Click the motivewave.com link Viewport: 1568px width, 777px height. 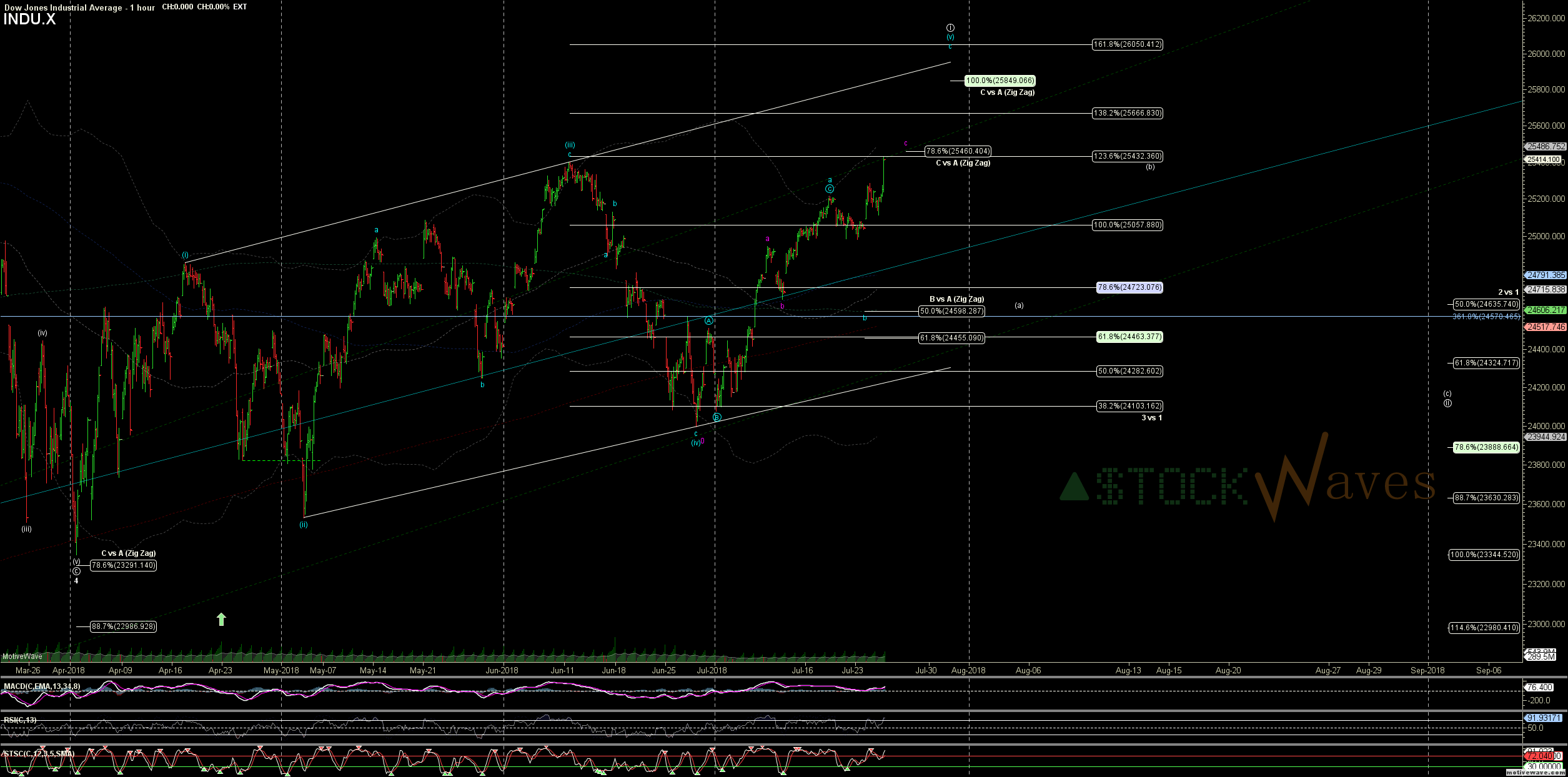[x=1536, y=773]
